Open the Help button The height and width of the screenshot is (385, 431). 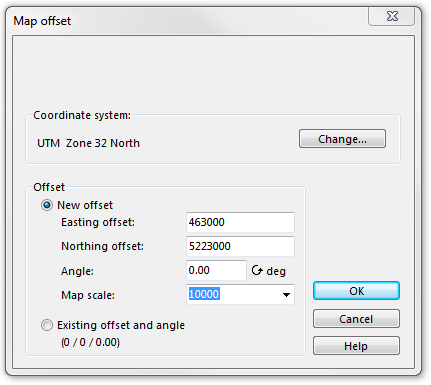356,346
